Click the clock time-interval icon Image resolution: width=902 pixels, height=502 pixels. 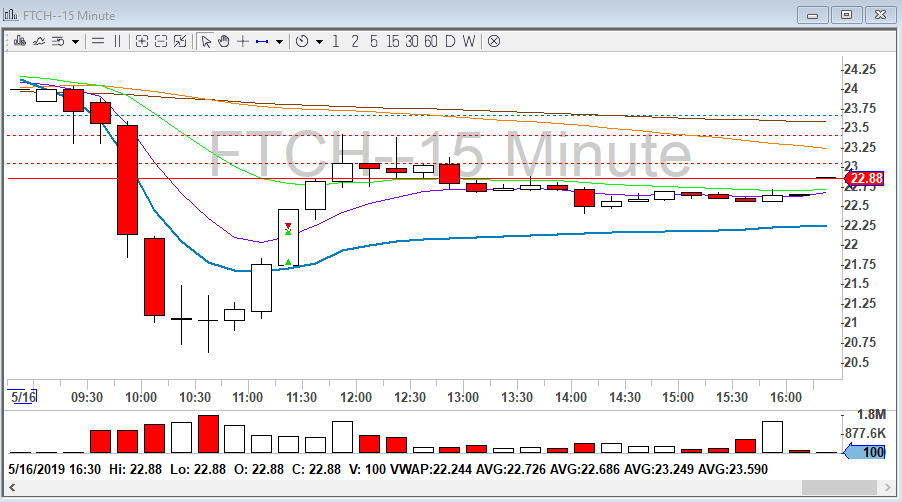[x=302, y=41]
